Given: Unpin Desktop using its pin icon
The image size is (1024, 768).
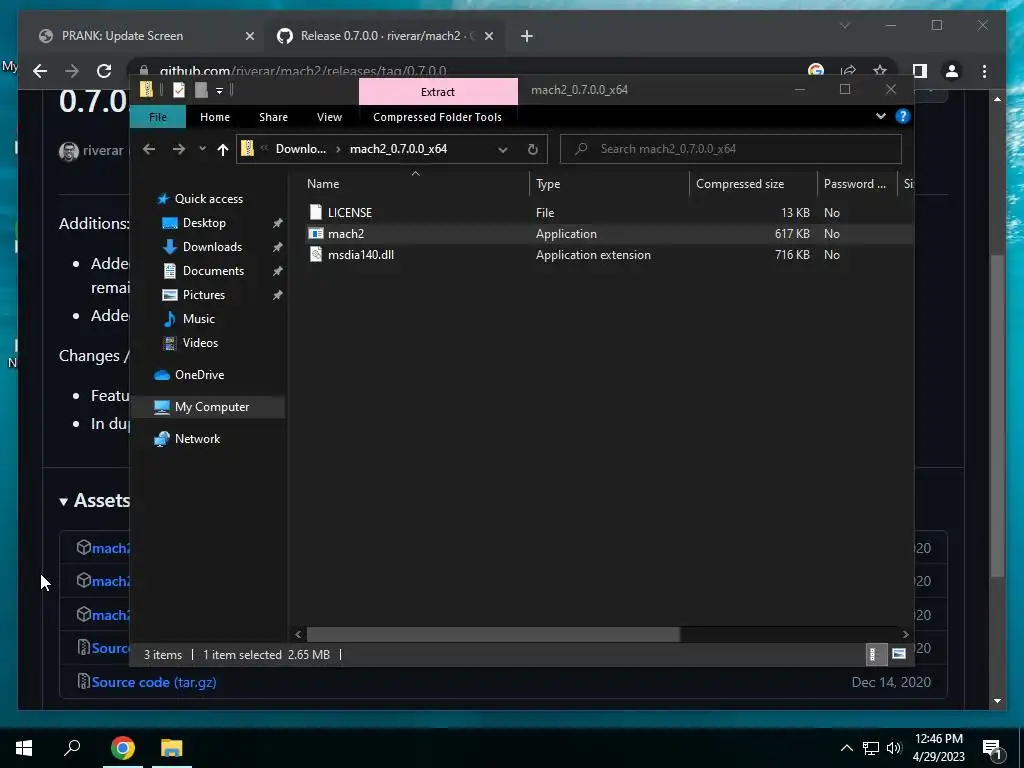Looking at the screenshot, I should [278, 223].
